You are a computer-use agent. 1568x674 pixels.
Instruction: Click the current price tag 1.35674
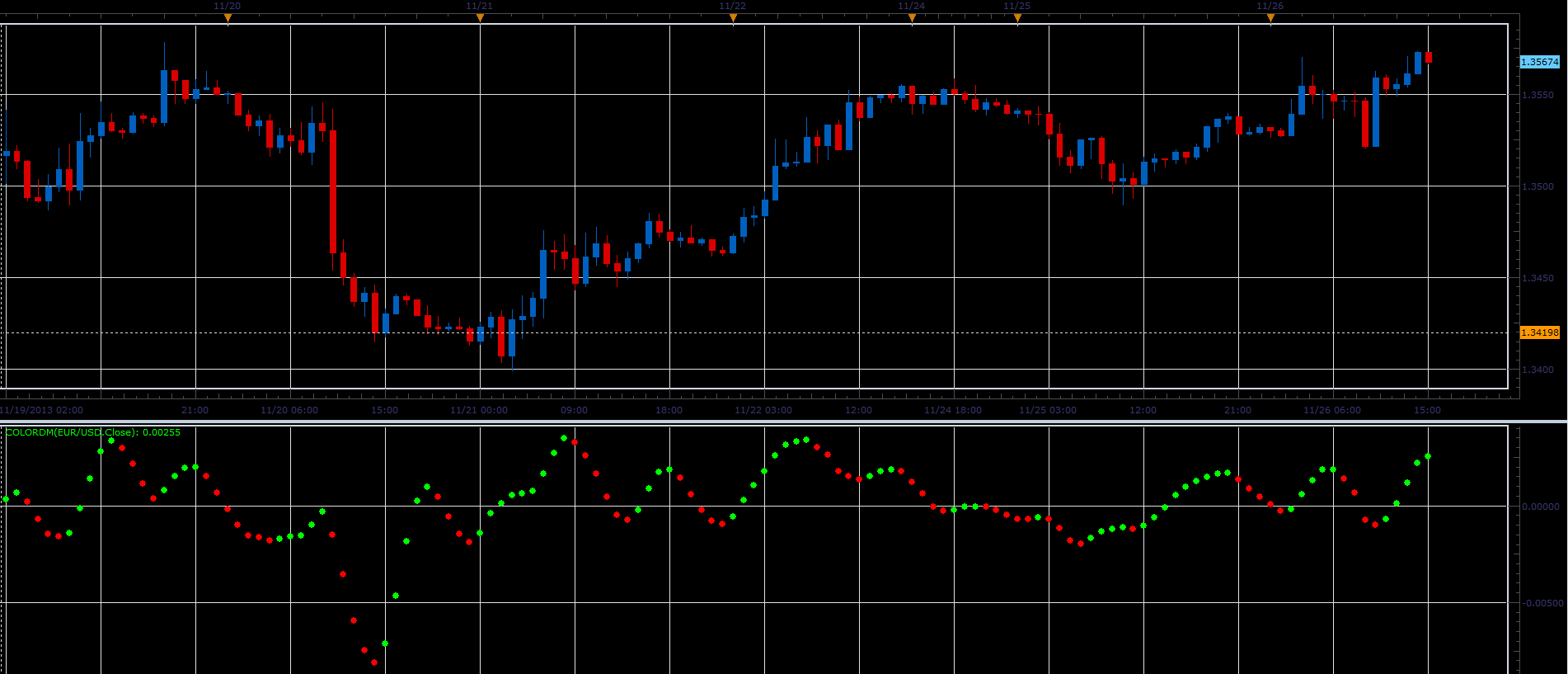click(1540, 62)
